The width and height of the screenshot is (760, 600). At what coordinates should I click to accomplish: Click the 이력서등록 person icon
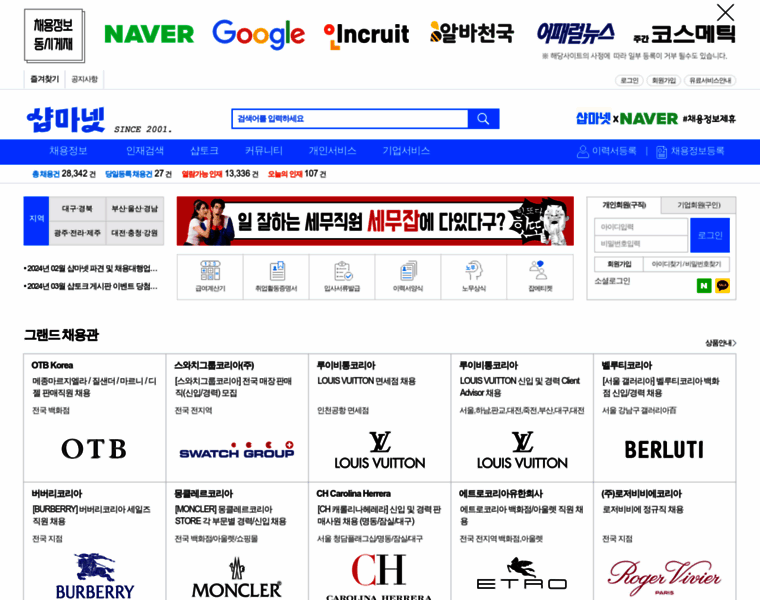pos(583,152)
